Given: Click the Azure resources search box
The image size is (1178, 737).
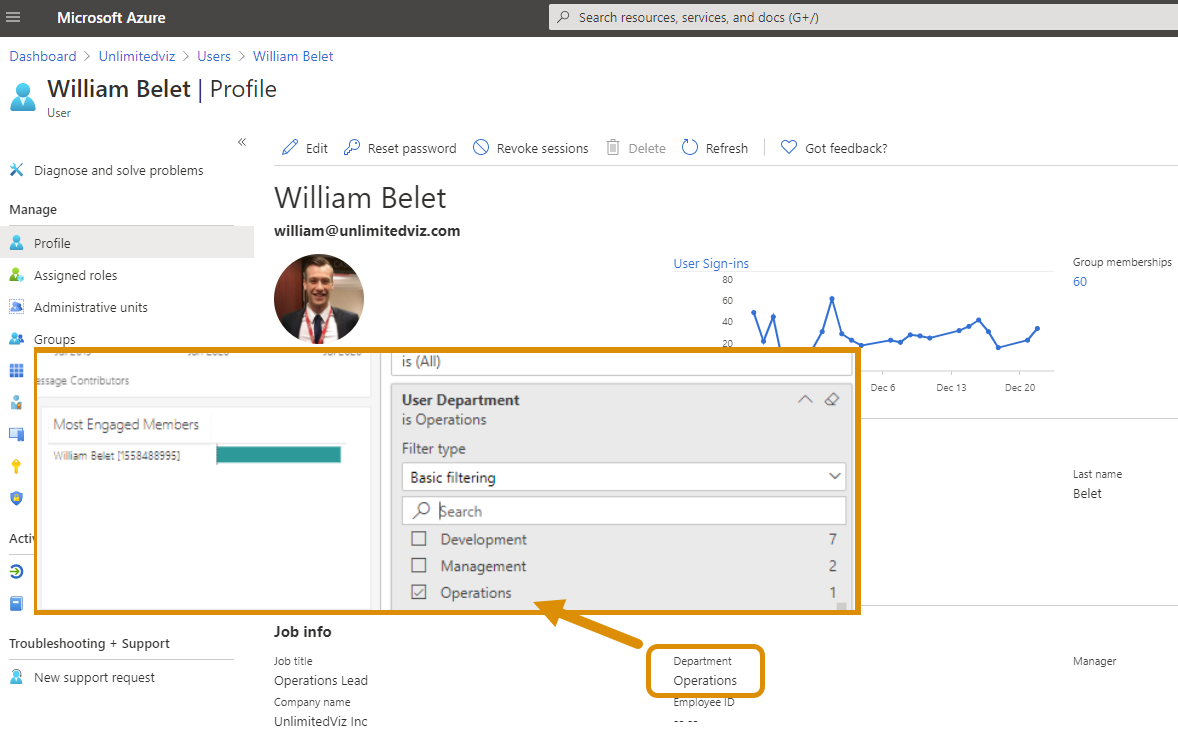Looking at the screenshot, I should pyautogui.click(x=860, y=18).
